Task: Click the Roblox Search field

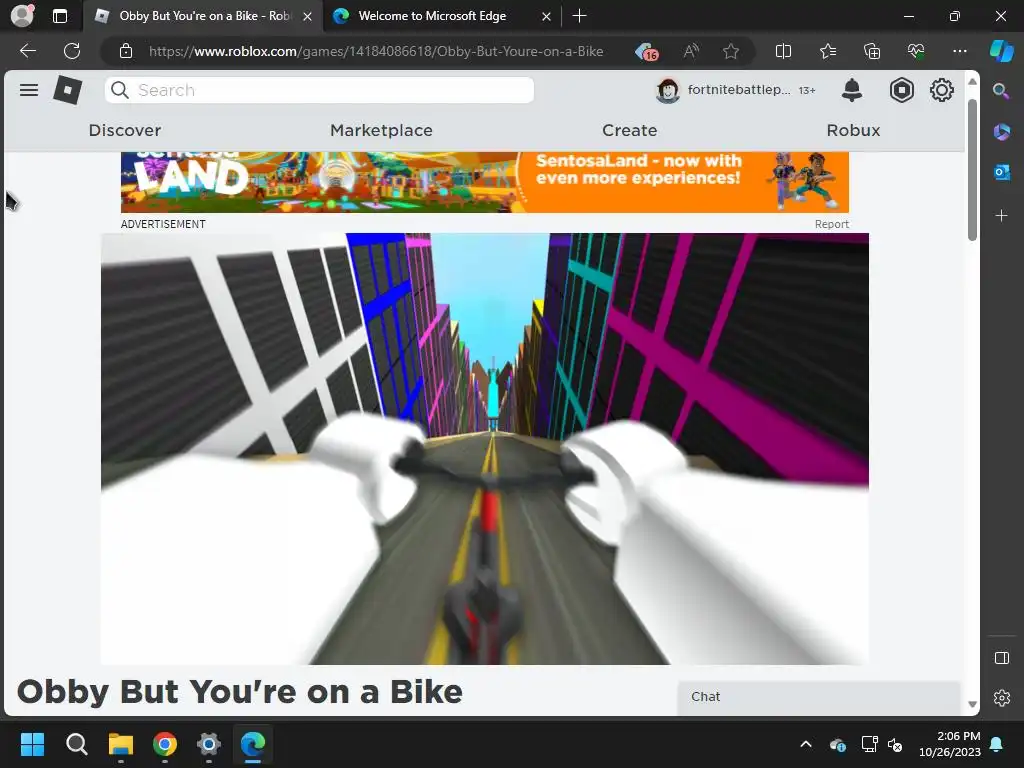Action: (319, 90)
